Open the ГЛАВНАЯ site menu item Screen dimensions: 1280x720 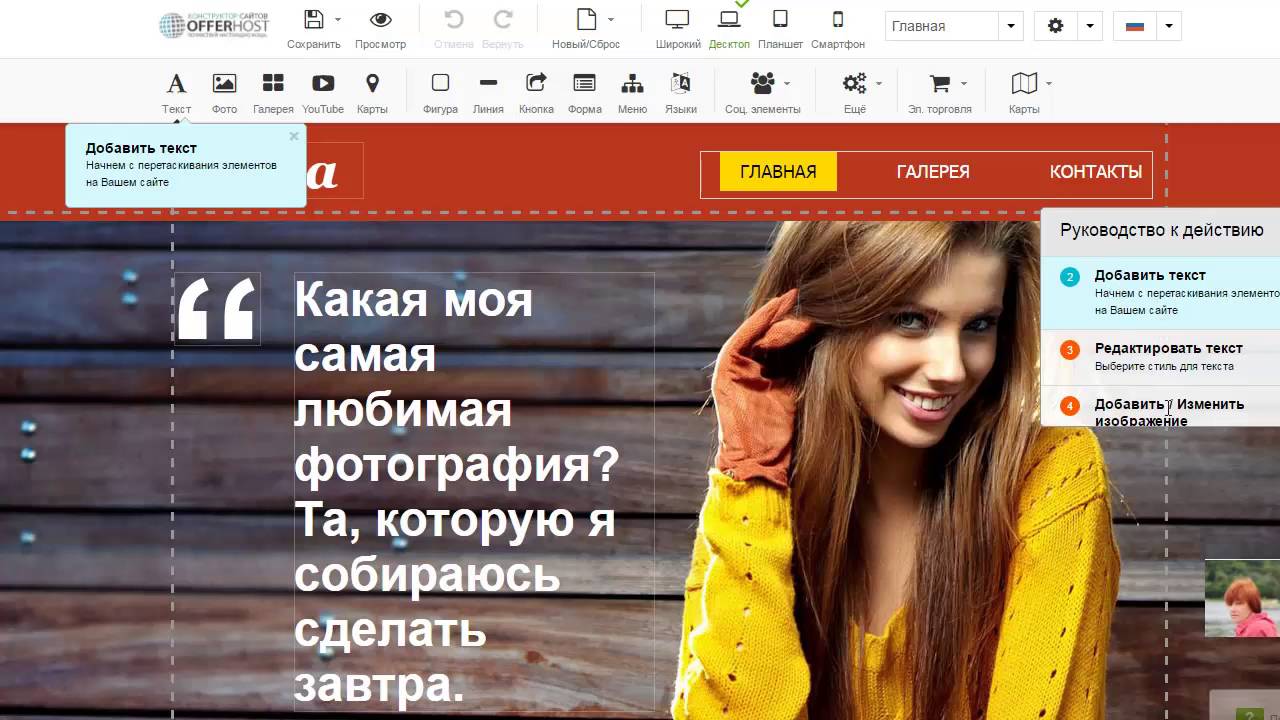click(x=778, y=172)
